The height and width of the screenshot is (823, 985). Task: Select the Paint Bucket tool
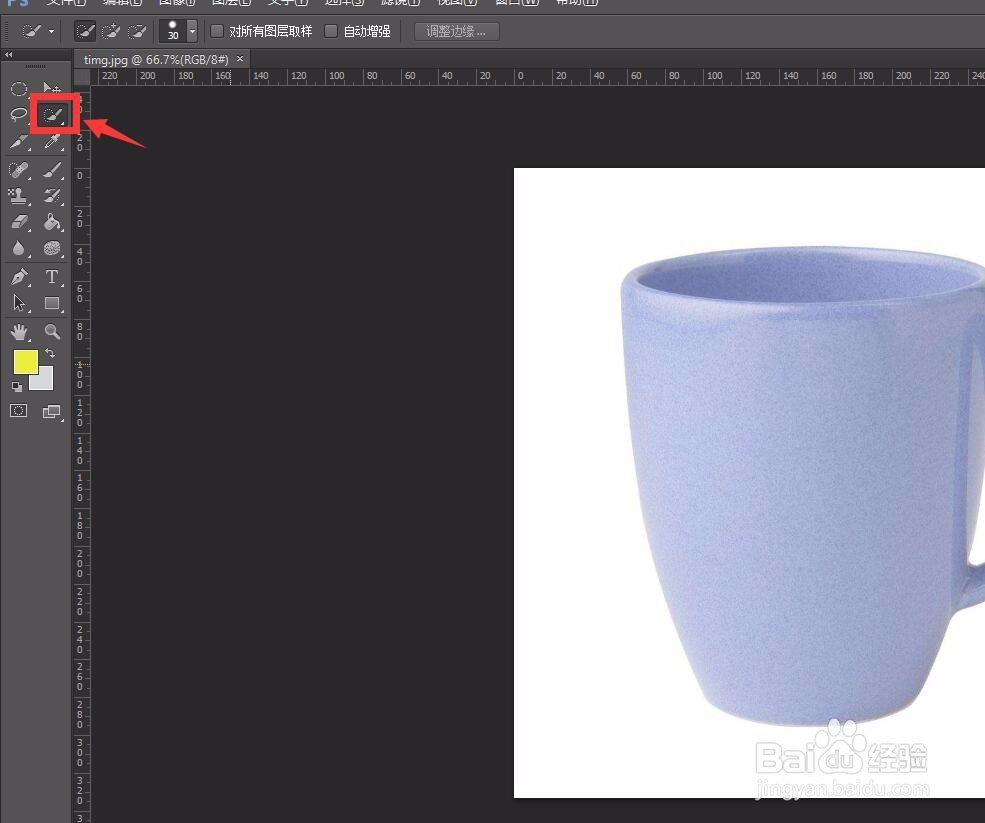(x=52, y=222)
